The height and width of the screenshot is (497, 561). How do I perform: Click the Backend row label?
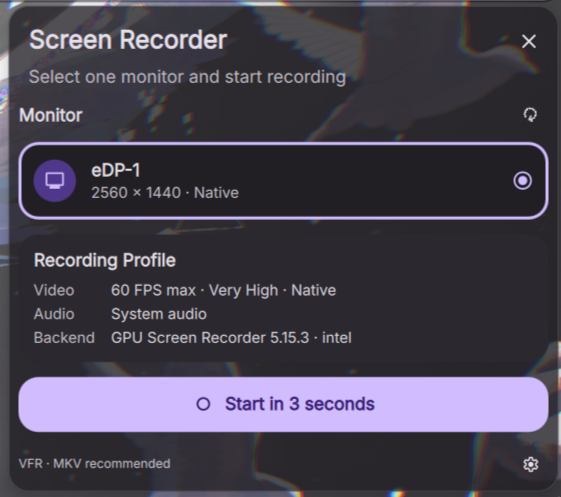pos(64,338)
